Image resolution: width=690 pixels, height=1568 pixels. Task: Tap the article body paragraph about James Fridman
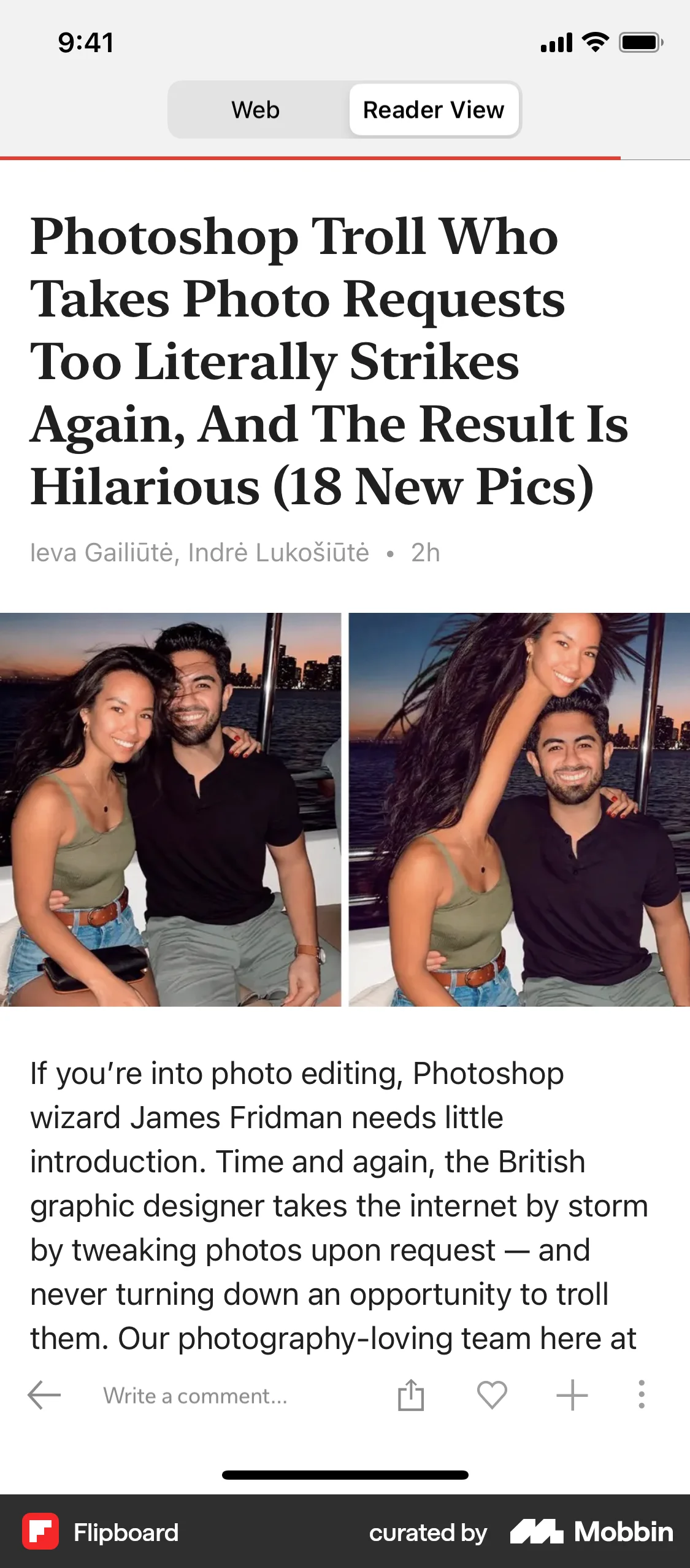[339, 1205]
